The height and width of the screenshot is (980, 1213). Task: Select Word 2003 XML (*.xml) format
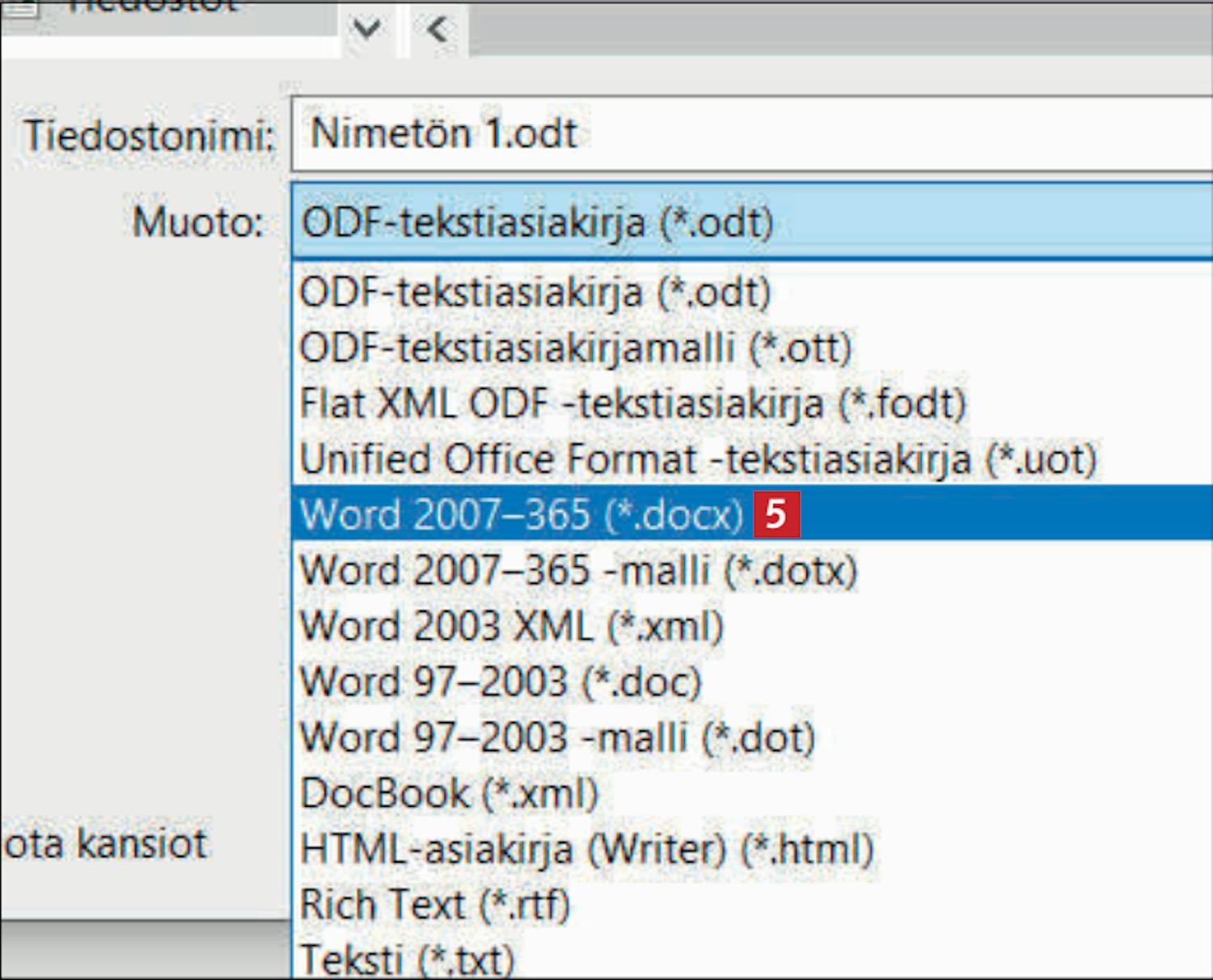511,627
